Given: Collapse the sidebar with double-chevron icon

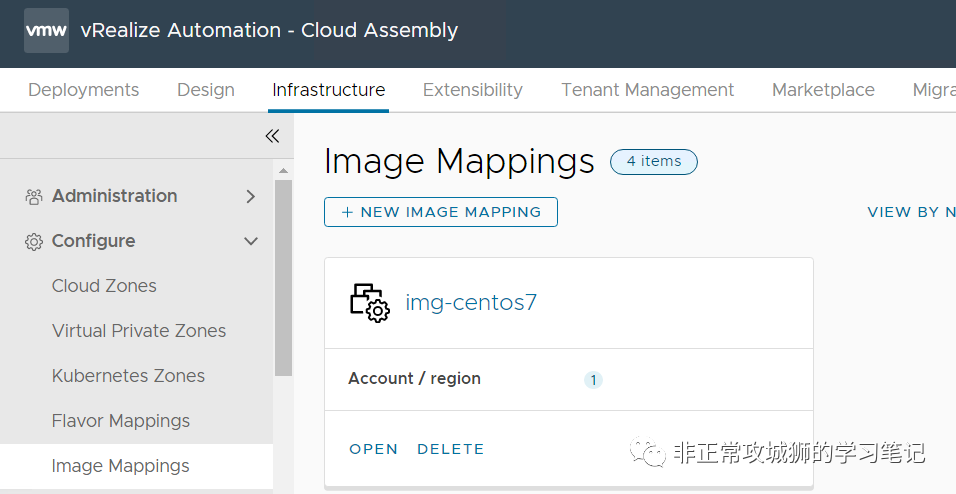Looking at the screenshot, I should (x=272, y=136).
